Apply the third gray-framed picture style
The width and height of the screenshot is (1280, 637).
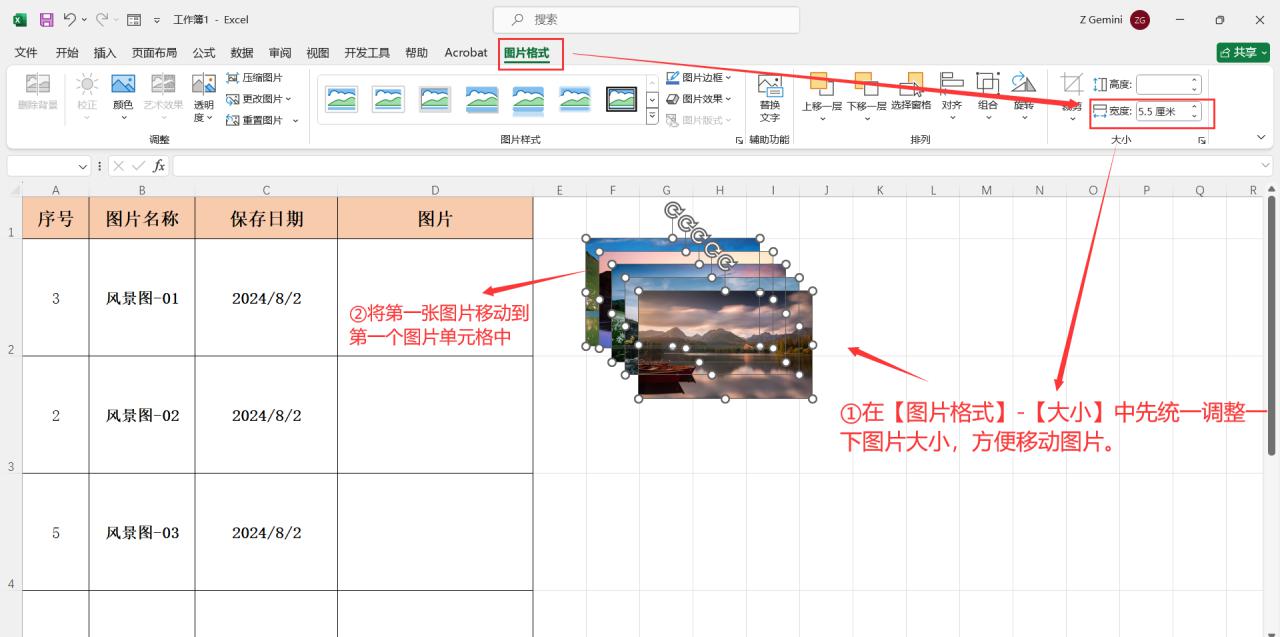(435, 99)
